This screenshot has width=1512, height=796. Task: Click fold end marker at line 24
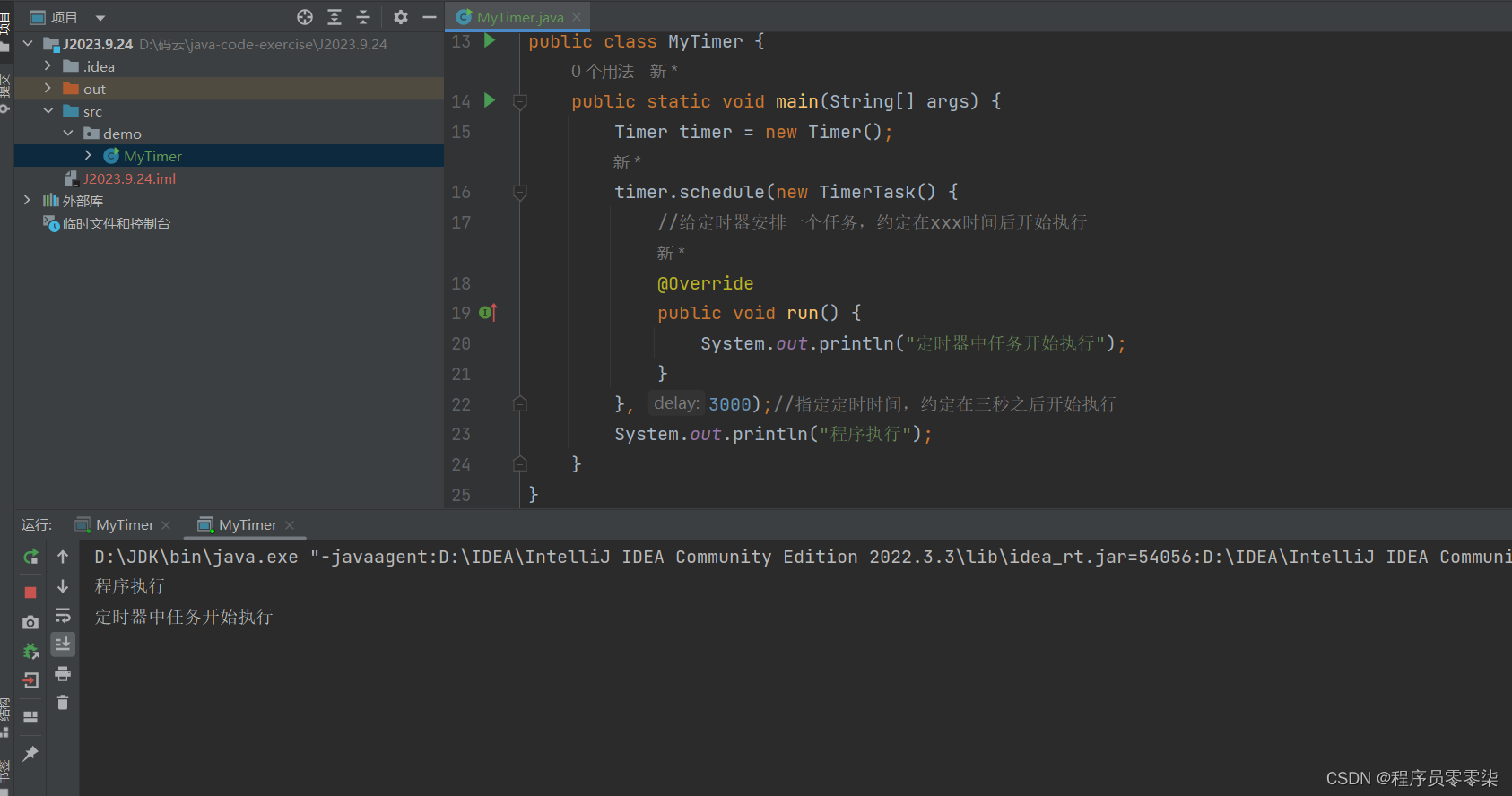pyautogui.click(x=519, y=464)
